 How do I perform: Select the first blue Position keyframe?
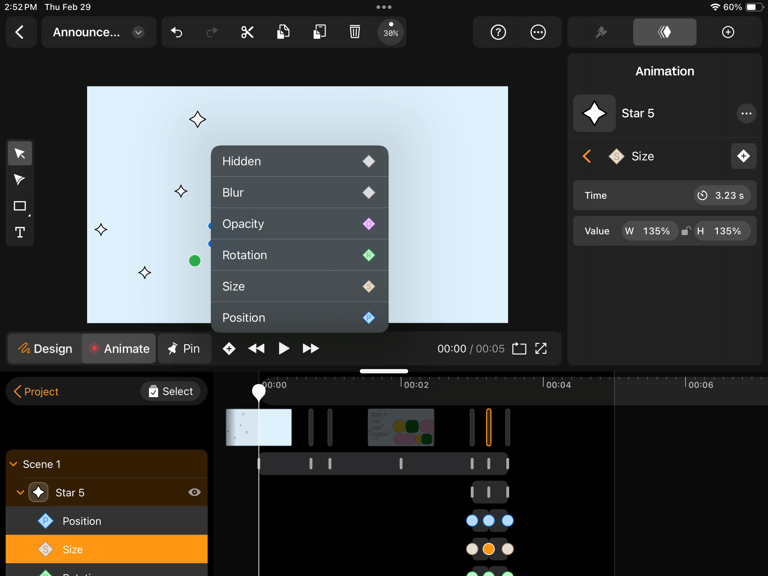[x=472, y=521]
